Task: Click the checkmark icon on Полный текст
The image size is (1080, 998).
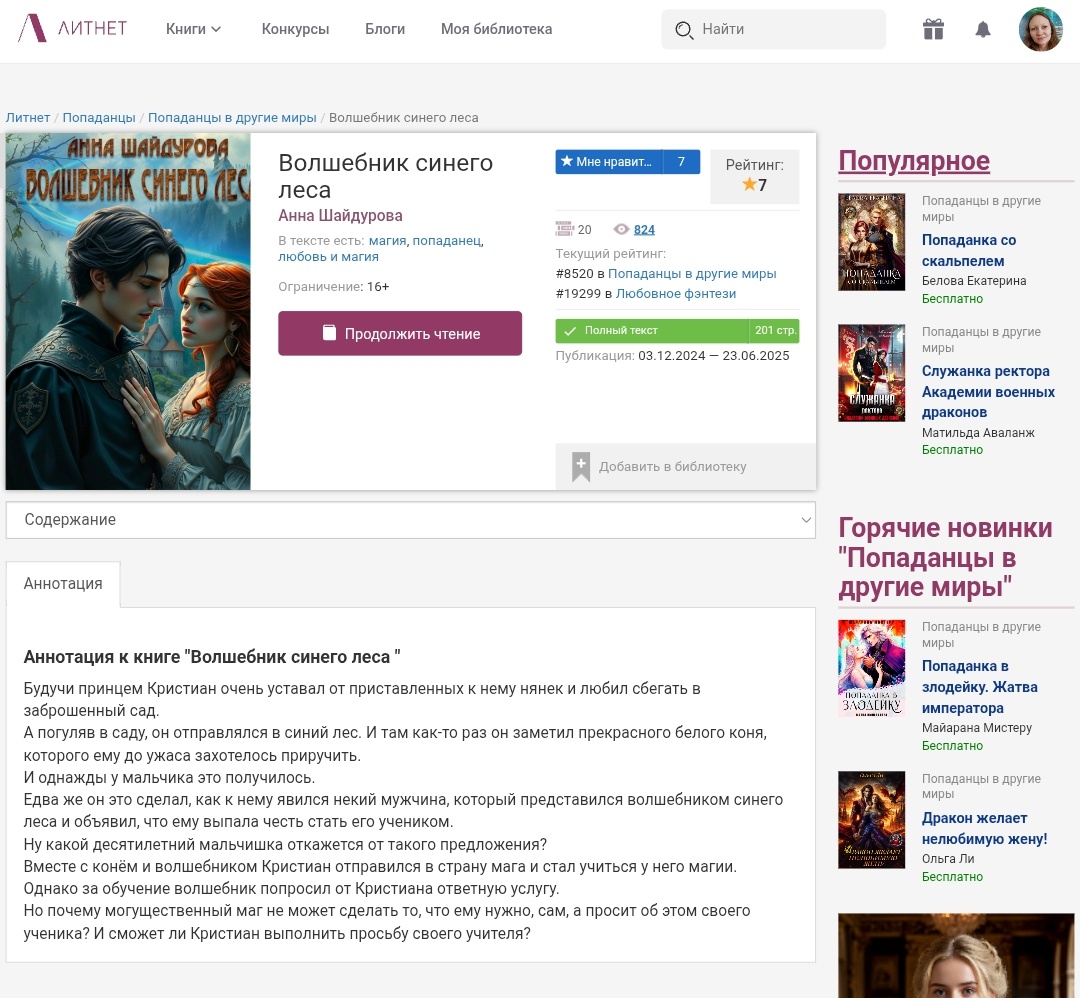Action: point(570,331)
